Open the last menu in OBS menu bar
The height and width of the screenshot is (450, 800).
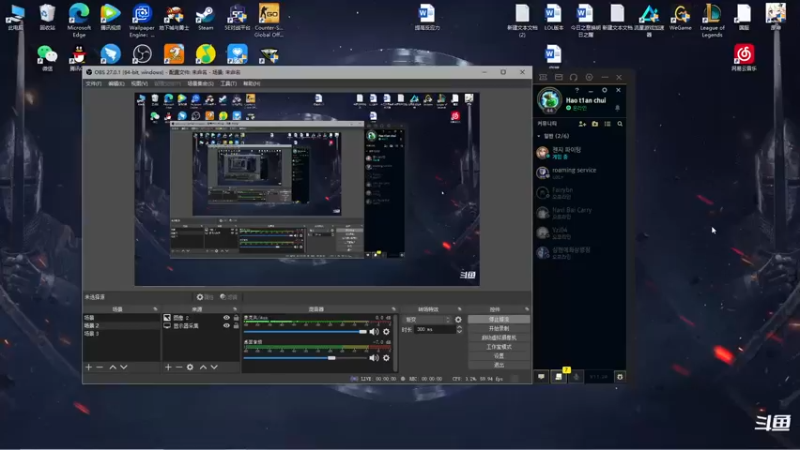click(x=252, y=84)
